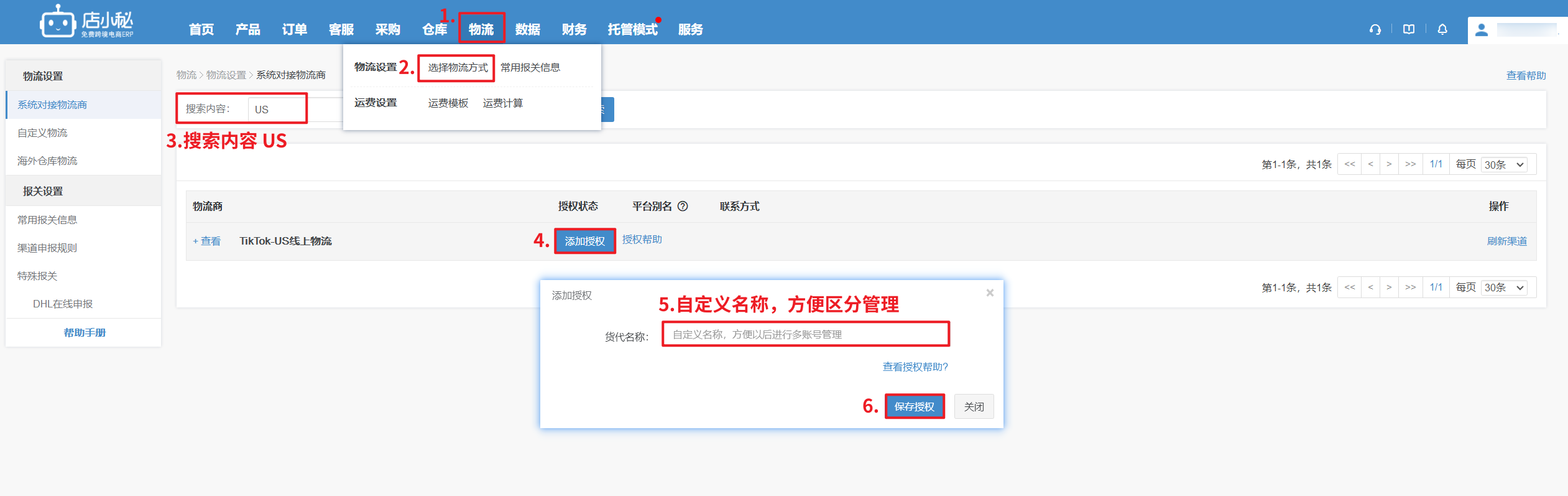Click the 货代名称 input field
Screen dimensions: 1568x496
(805, 335)
